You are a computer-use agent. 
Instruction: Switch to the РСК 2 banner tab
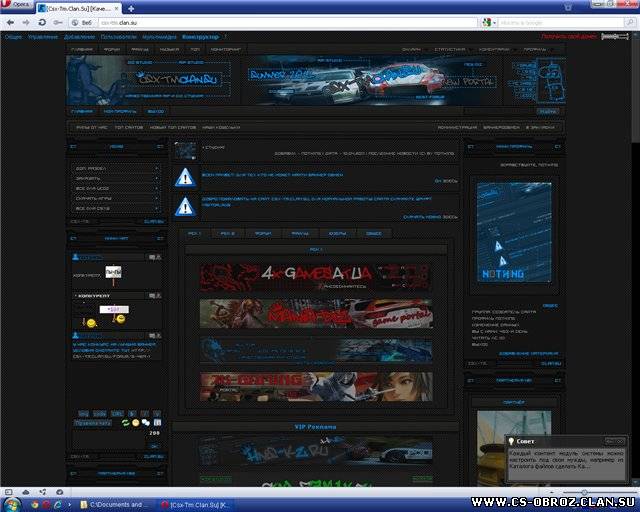[x=228, y=233]
